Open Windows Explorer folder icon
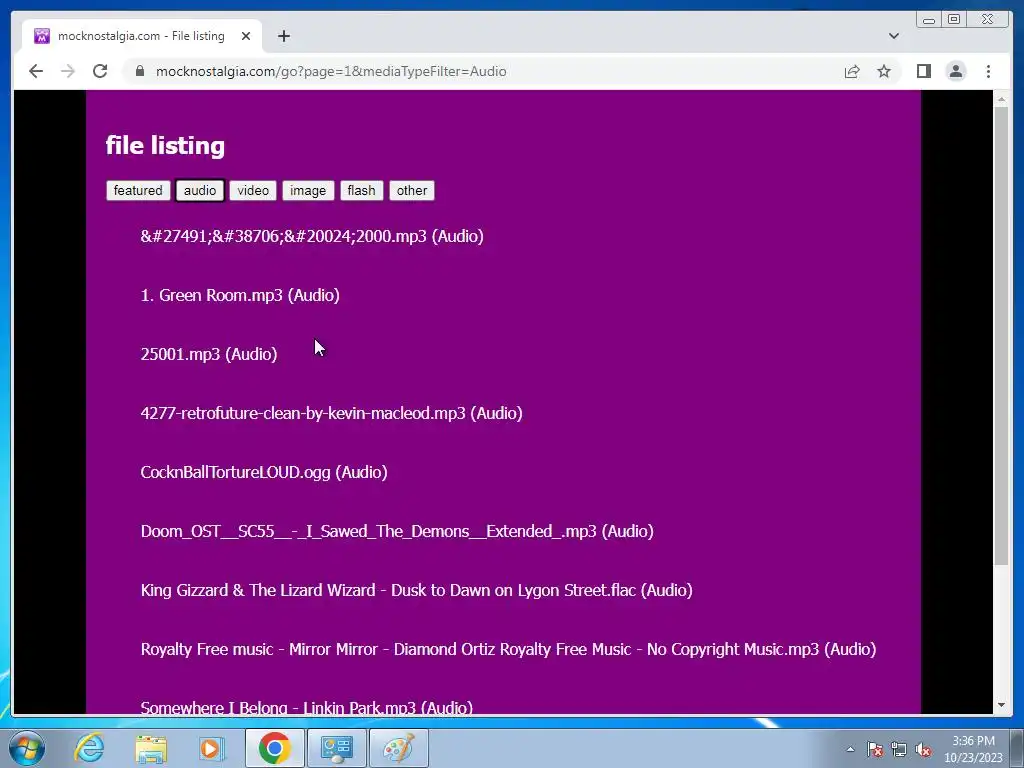 click(x=151, y=748)
